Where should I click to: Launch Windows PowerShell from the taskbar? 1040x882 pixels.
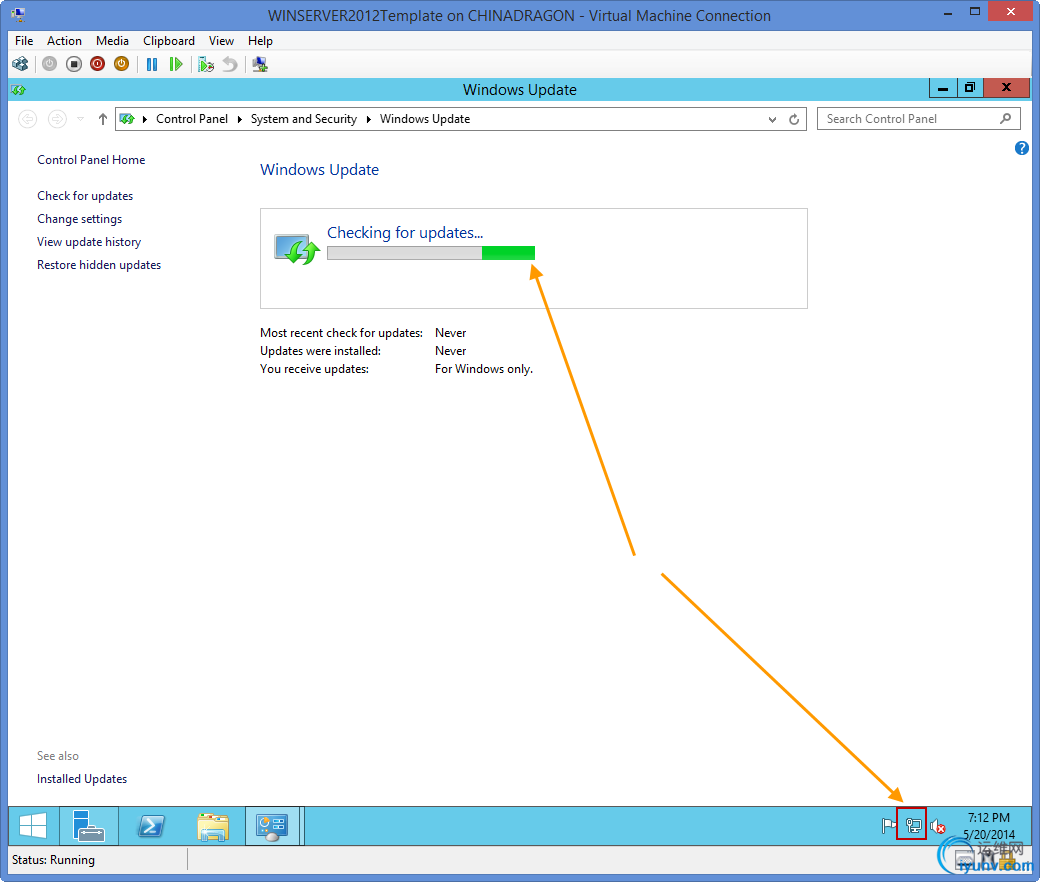[x=151, y=826]
